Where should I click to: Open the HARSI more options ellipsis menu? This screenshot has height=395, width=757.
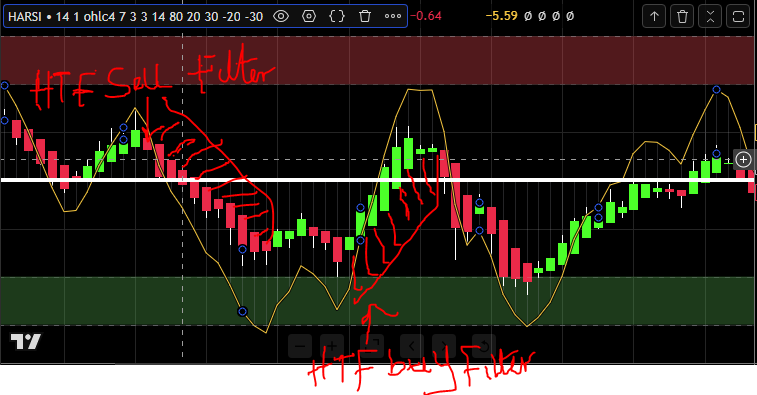(393, 16)
